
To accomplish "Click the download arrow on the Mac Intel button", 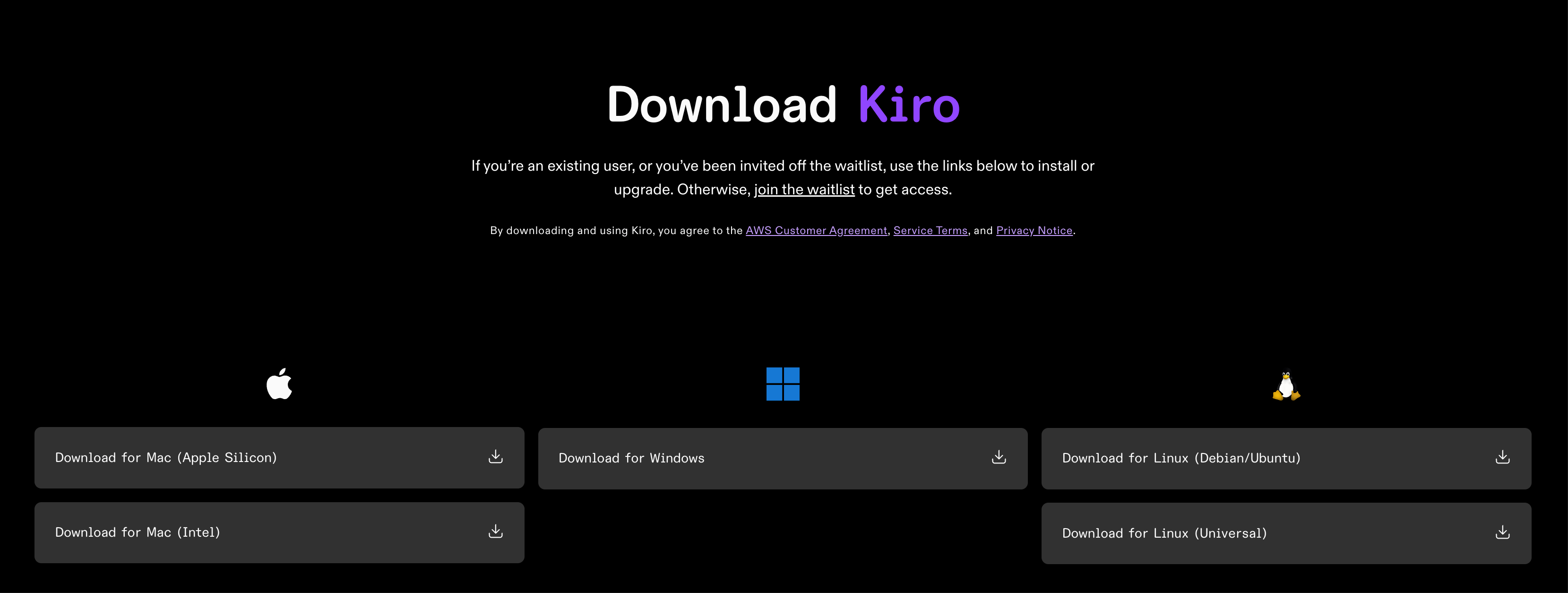I will point(495,532).
